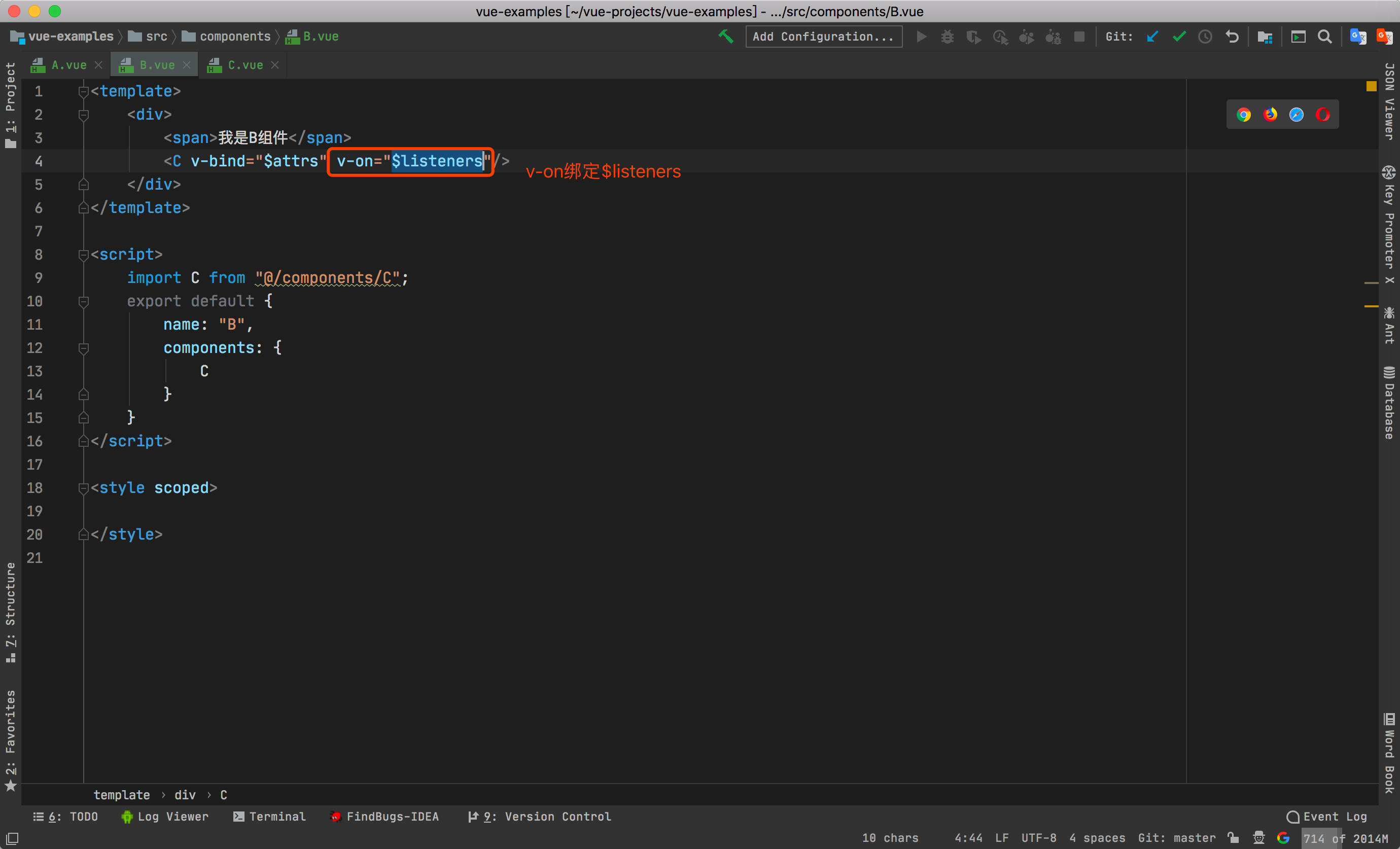
Task: Click the lock read-only status icon
Action: 1233,838
